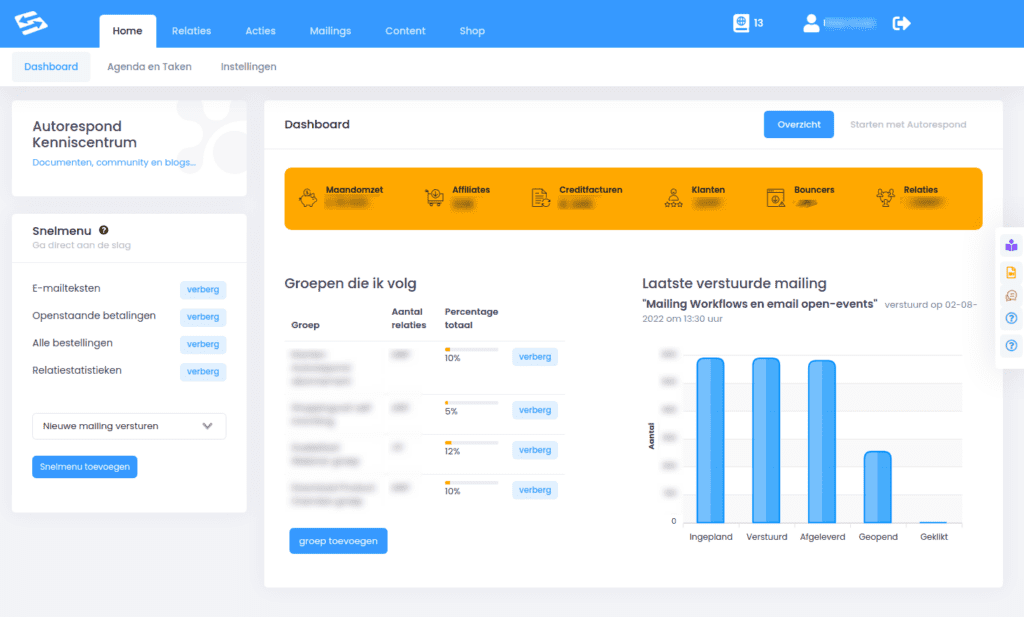Open the Nieuwe mailing versturen dropdown

tap(129, 426)
